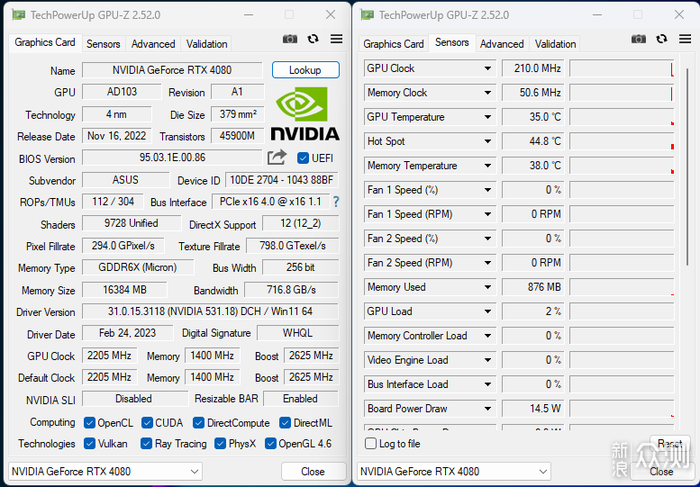Click the refresh icon in left GPU-Z window
Screen dimensions: 700x487
[313, 39]
